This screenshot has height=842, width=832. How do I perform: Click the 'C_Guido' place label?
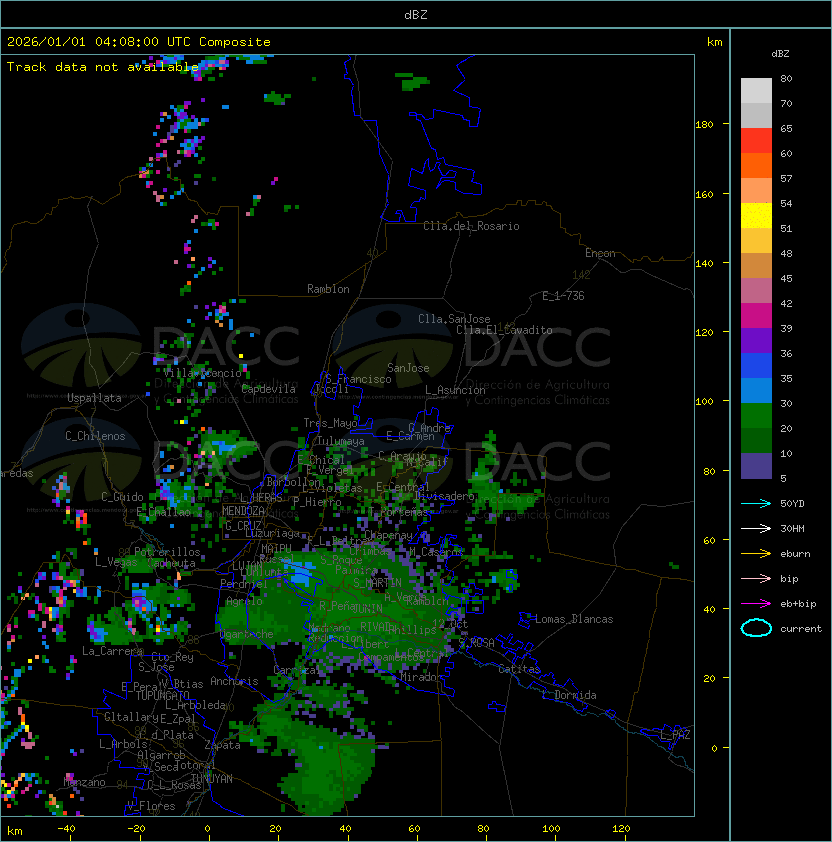pyautogui.click(x=122, y=497)
